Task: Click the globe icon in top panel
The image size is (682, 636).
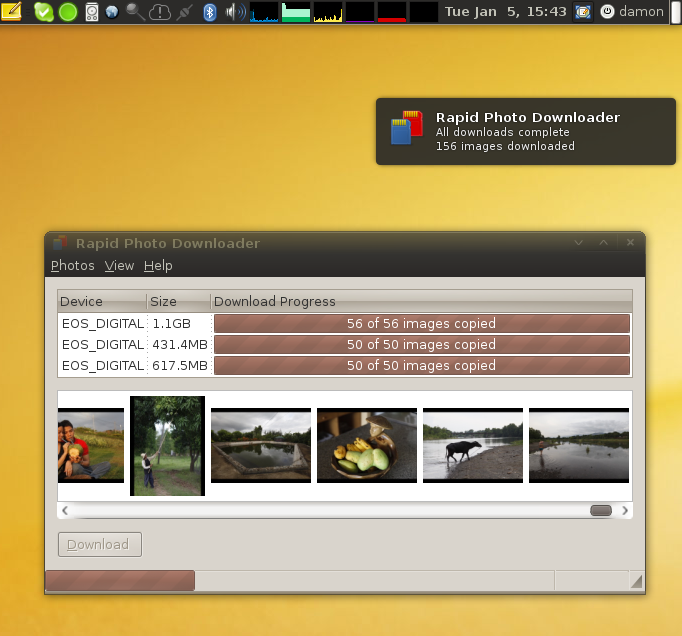Action: pyautogui.click(x=112, y=12)
